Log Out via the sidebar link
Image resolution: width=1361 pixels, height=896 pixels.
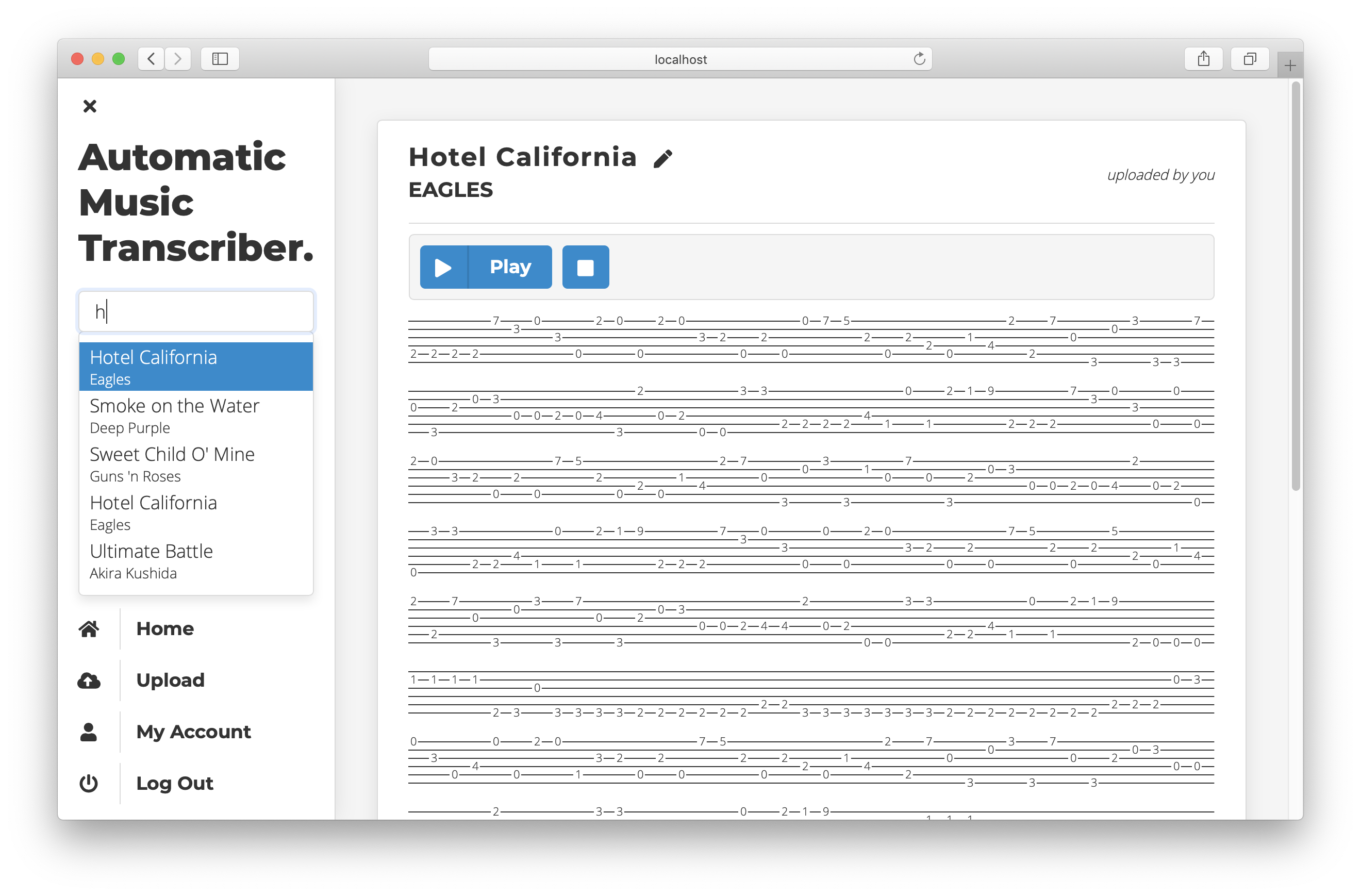(x=174, y=784)
